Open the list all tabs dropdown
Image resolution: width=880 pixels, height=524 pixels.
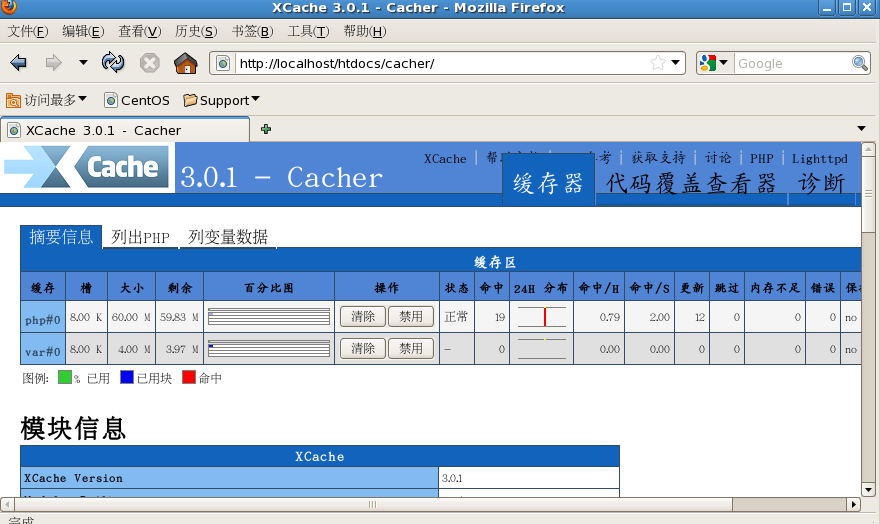pos(861,129)
